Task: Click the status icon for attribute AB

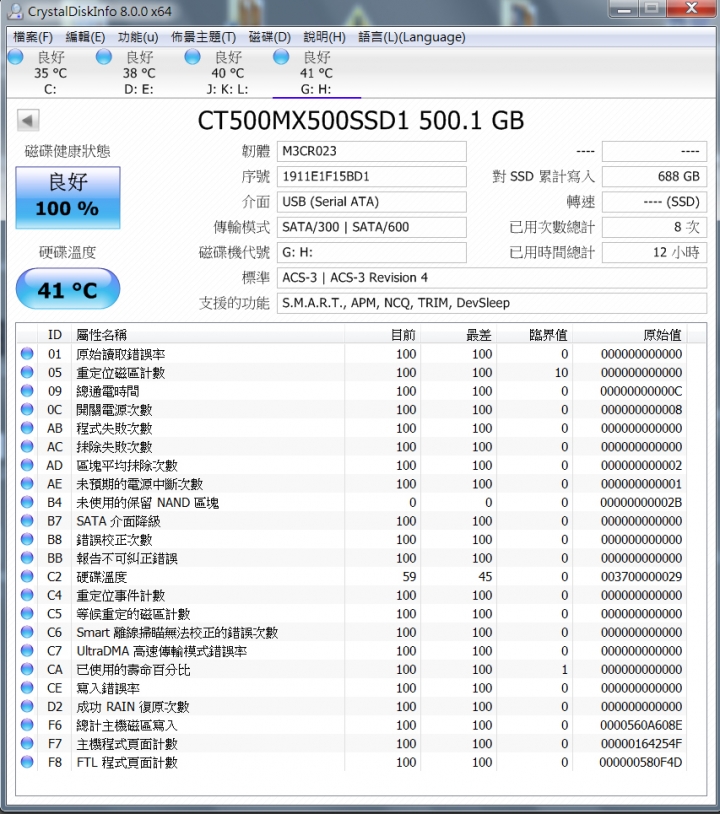Action: 27,428
